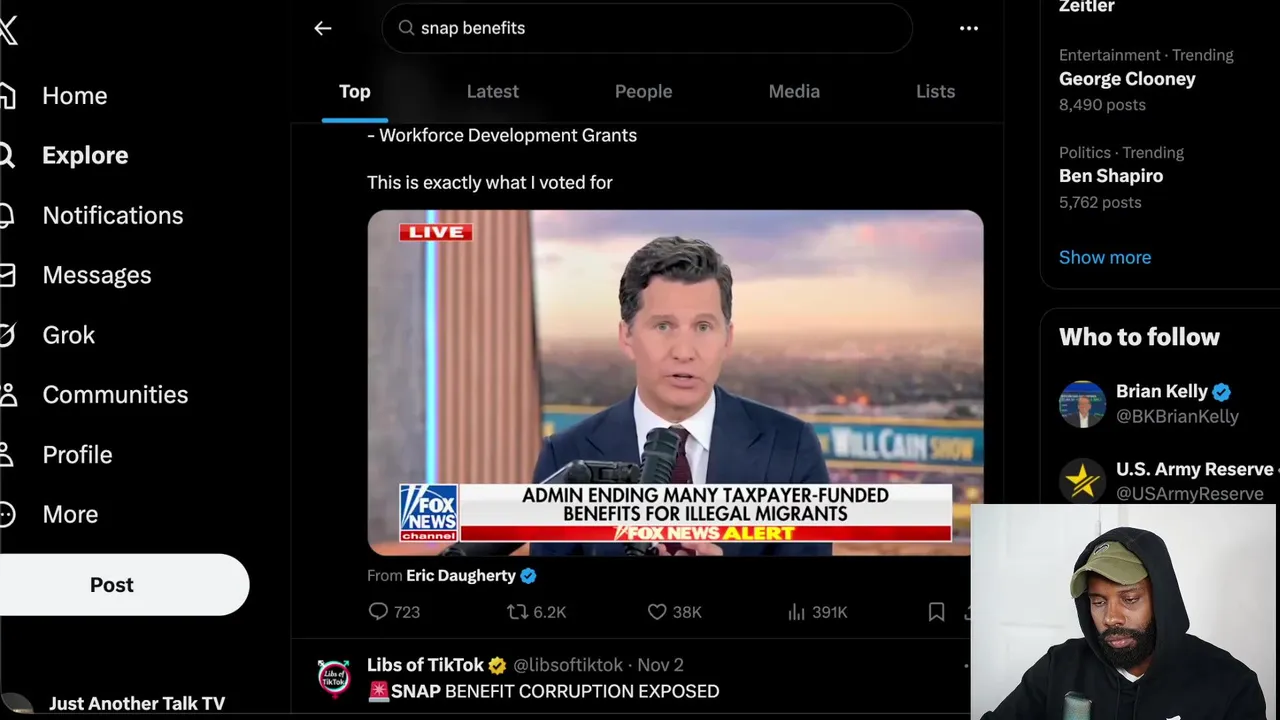Click '8,490 posts' trending count
The image size is (1280, 720).
pyautogui.click(x=1102, y=105)
